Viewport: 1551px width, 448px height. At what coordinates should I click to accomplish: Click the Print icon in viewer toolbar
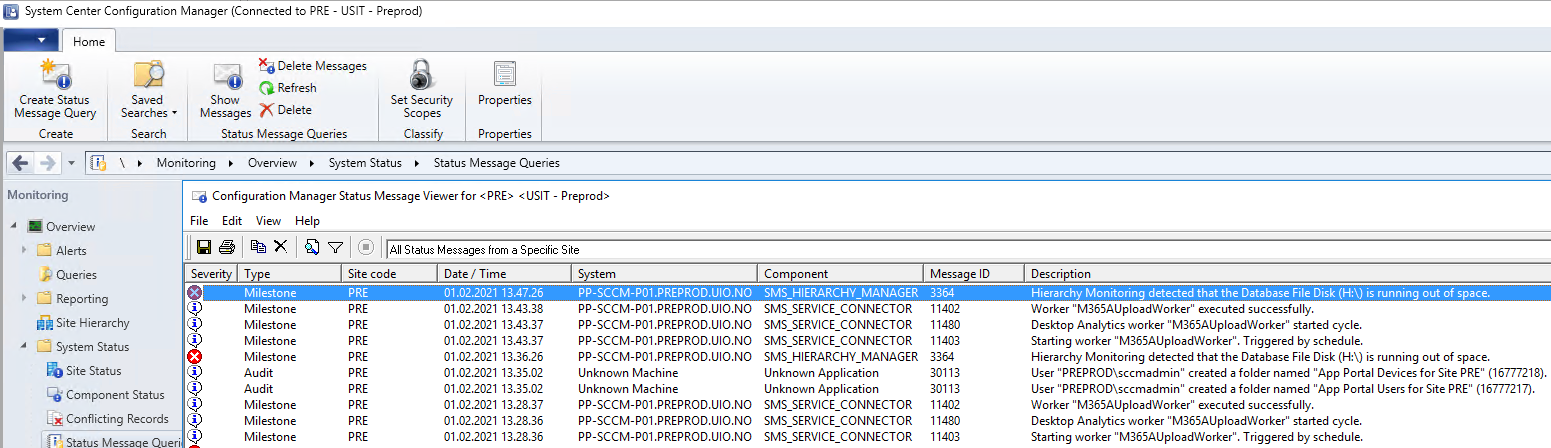click(227, 247)
